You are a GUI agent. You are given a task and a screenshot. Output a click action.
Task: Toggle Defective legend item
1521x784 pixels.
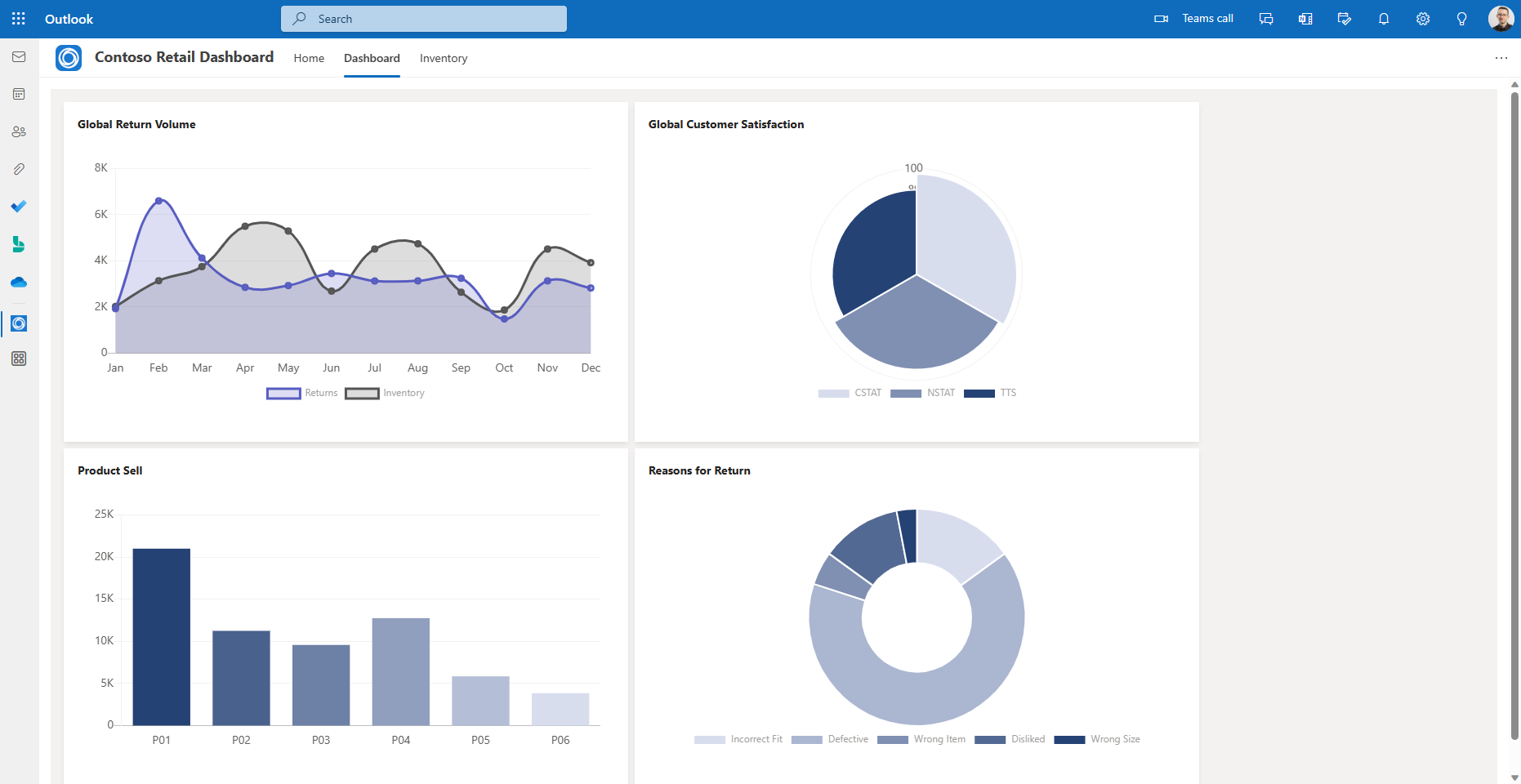point(830,740)
